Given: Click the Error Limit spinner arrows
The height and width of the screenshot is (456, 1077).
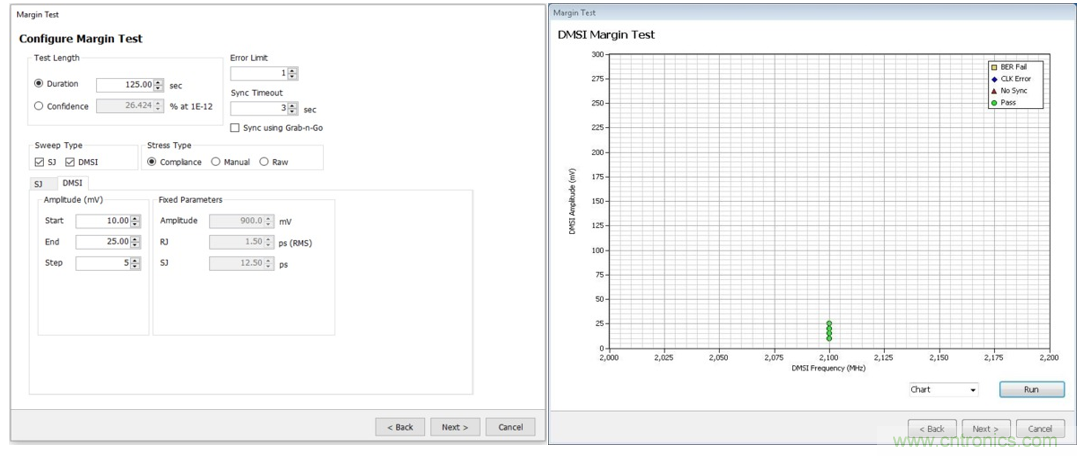Looking at the screenshot, I should 292,74.
